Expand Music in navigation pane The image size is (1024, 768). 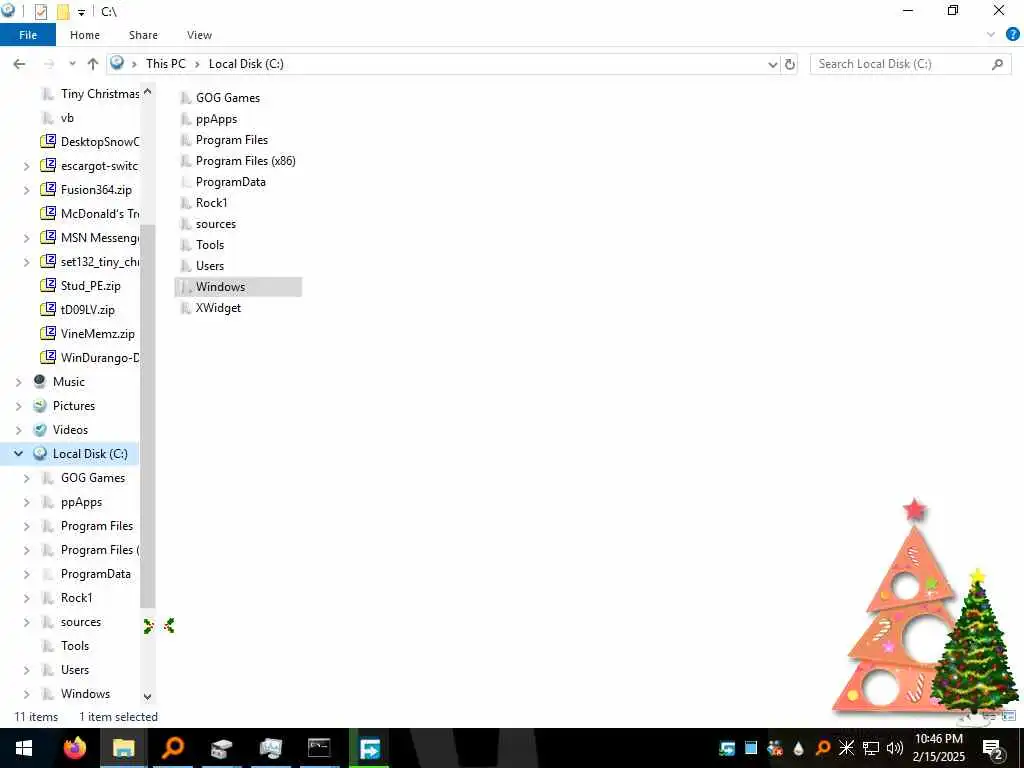pyautogui.click(x=19, y=383)
